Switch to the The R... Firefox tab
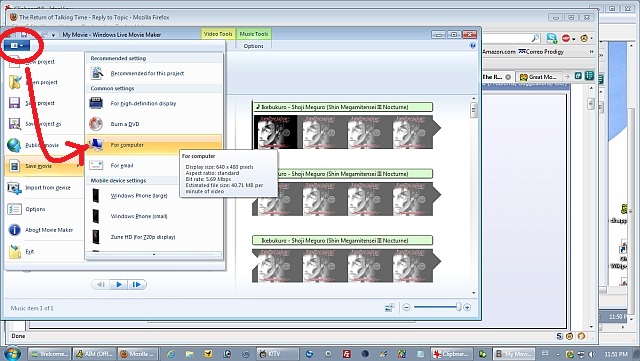Screen dimensions: 640x361 point(497,77)
